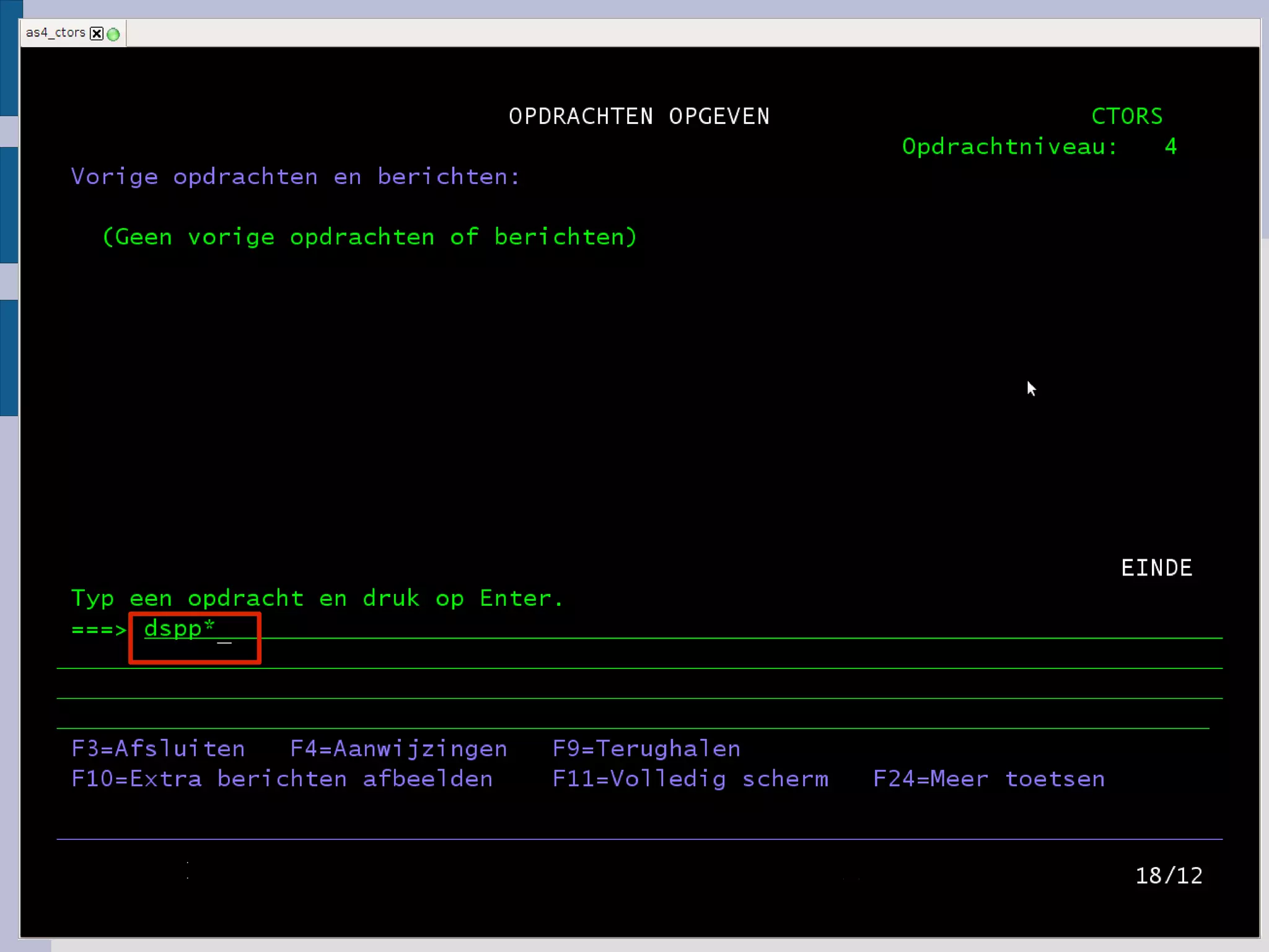This screenshot has width=1269, height=952.
Task: Click F11=Volledig scherm label
Action: (690, 779)
